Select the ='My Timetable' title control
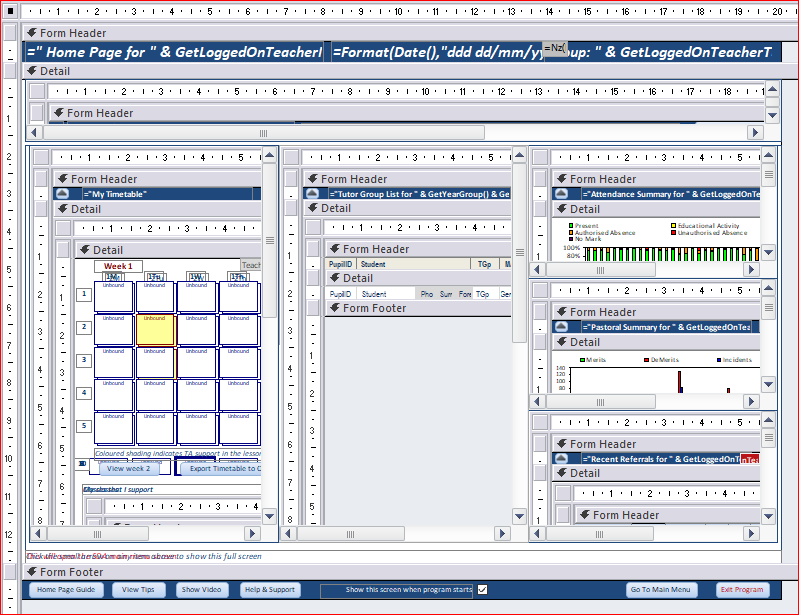Screen dimensions: 799x615 click(168, 194)
